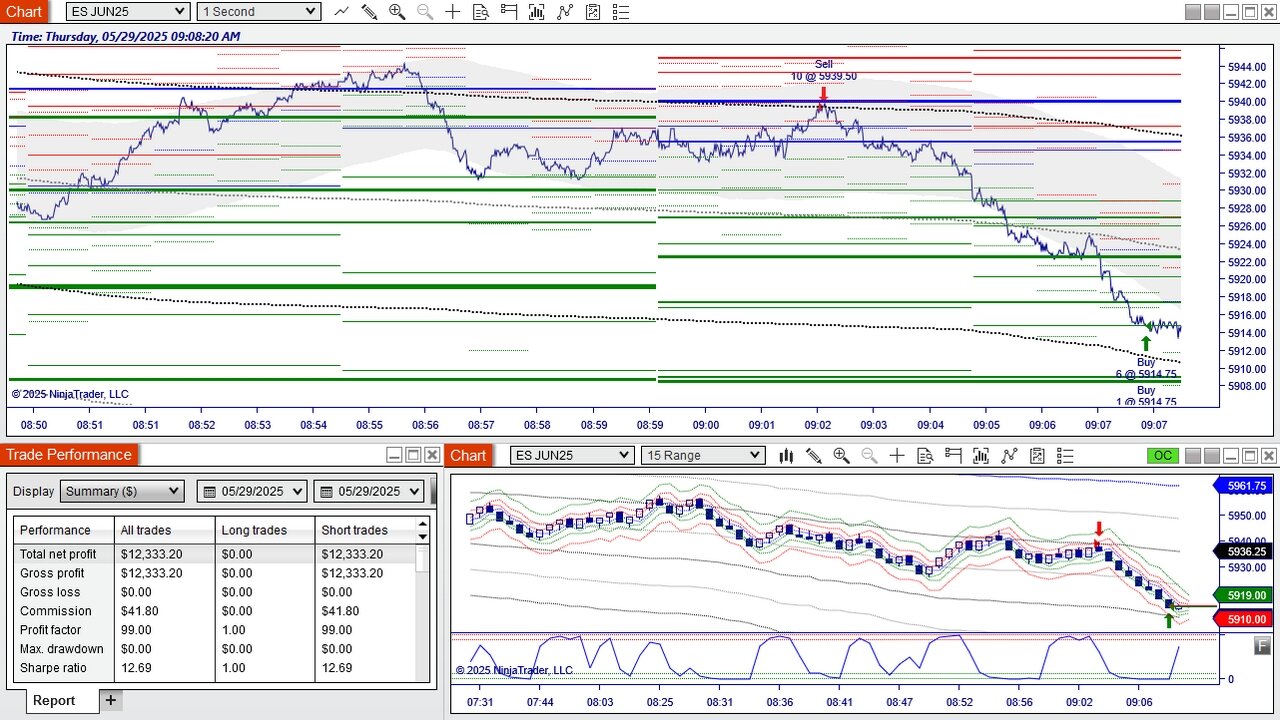Select drawing tools pencil in bottom chart
The image size is (1280, 720).
click(x=813, y=455)
